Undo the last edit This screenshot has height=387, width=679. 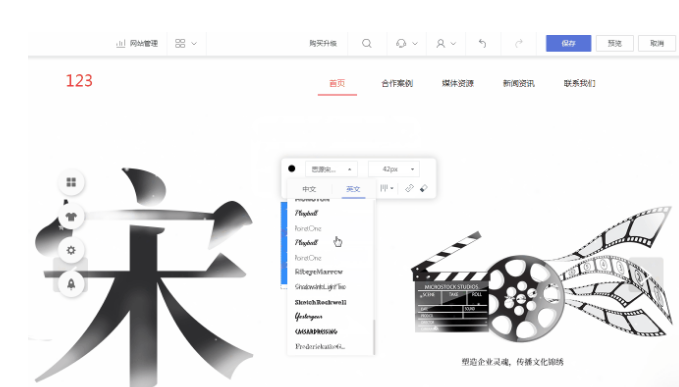point(482,43)
